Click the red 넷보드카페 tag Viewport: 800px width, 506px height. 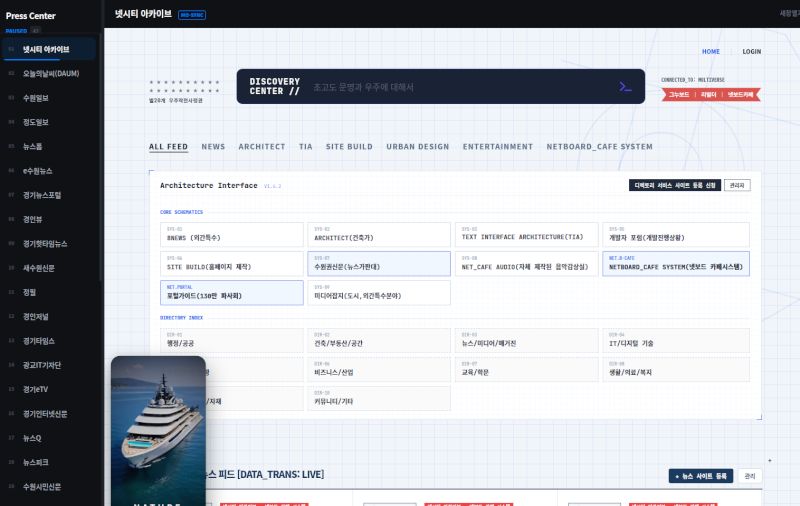(742, 94)
